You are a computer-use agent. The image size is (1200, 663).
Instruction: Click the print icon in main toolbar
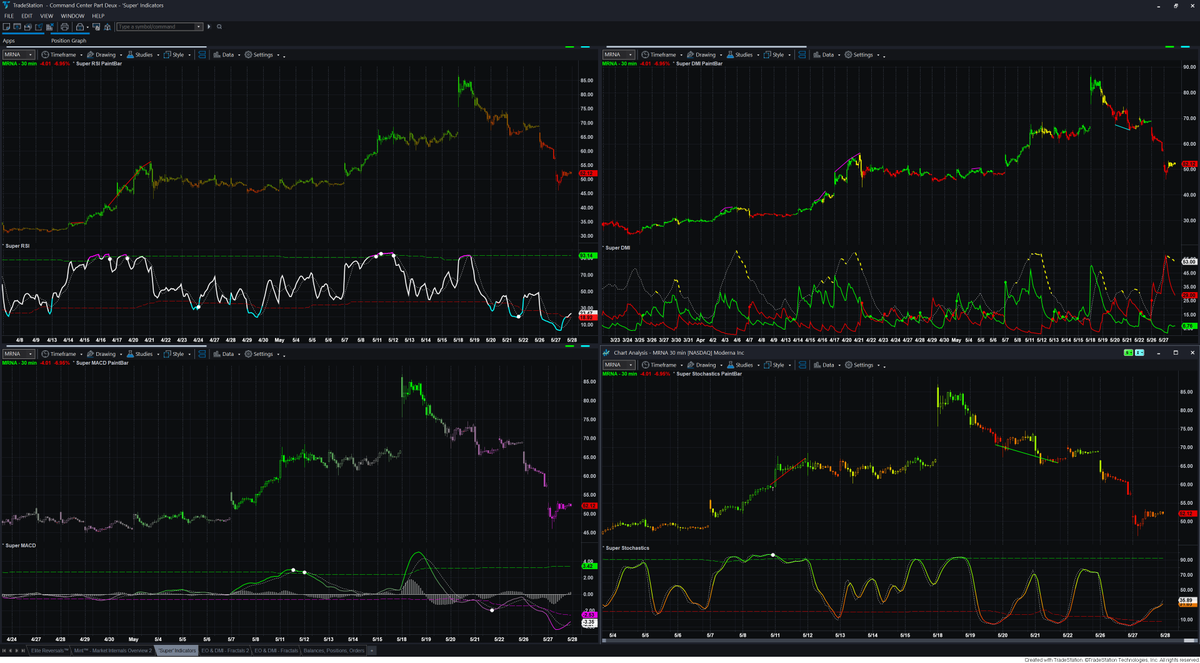click(x=65, y=27)
